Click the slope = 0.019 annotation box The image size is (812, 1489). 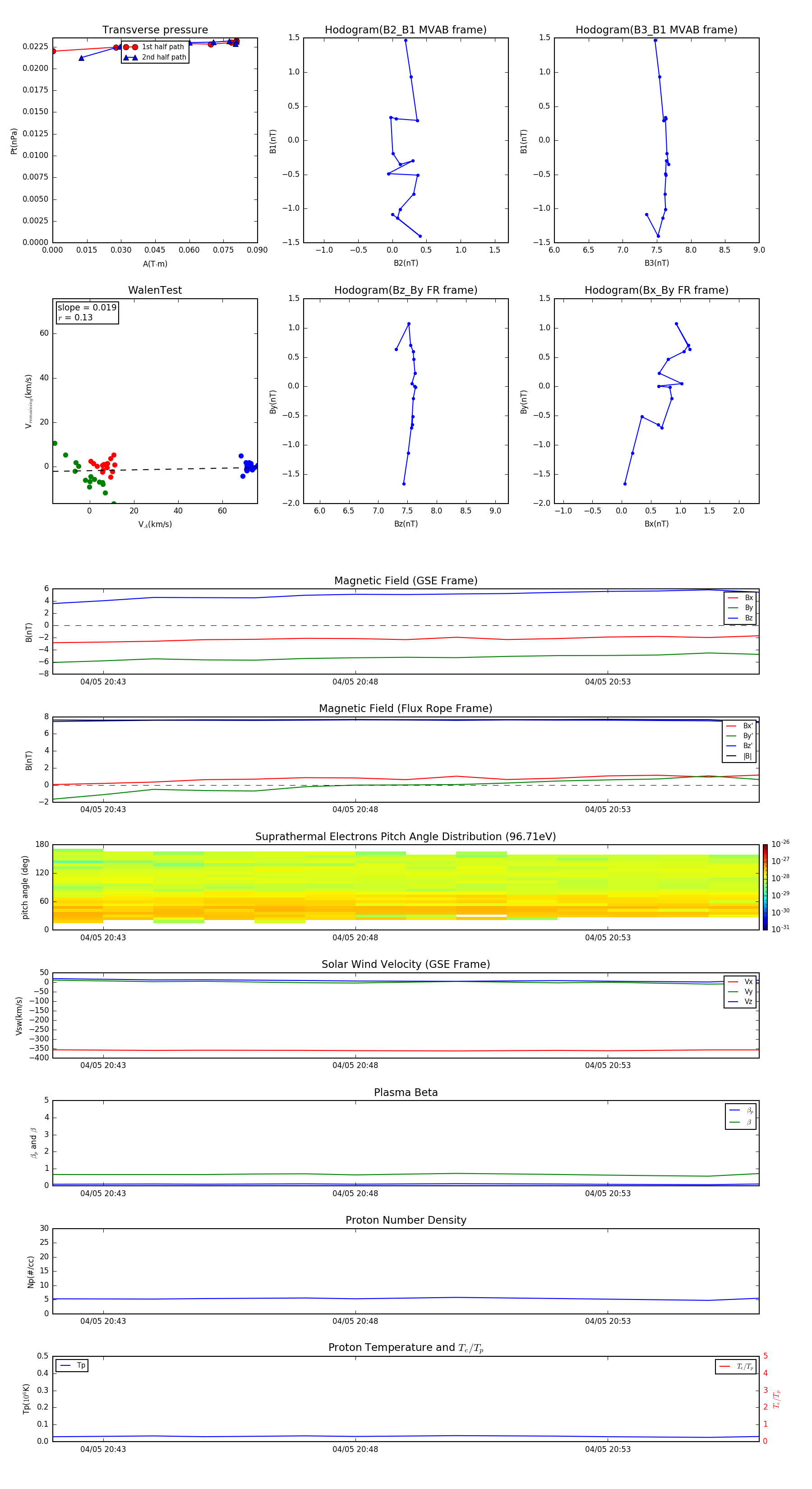pyautogui.click(x=87, y=312)
